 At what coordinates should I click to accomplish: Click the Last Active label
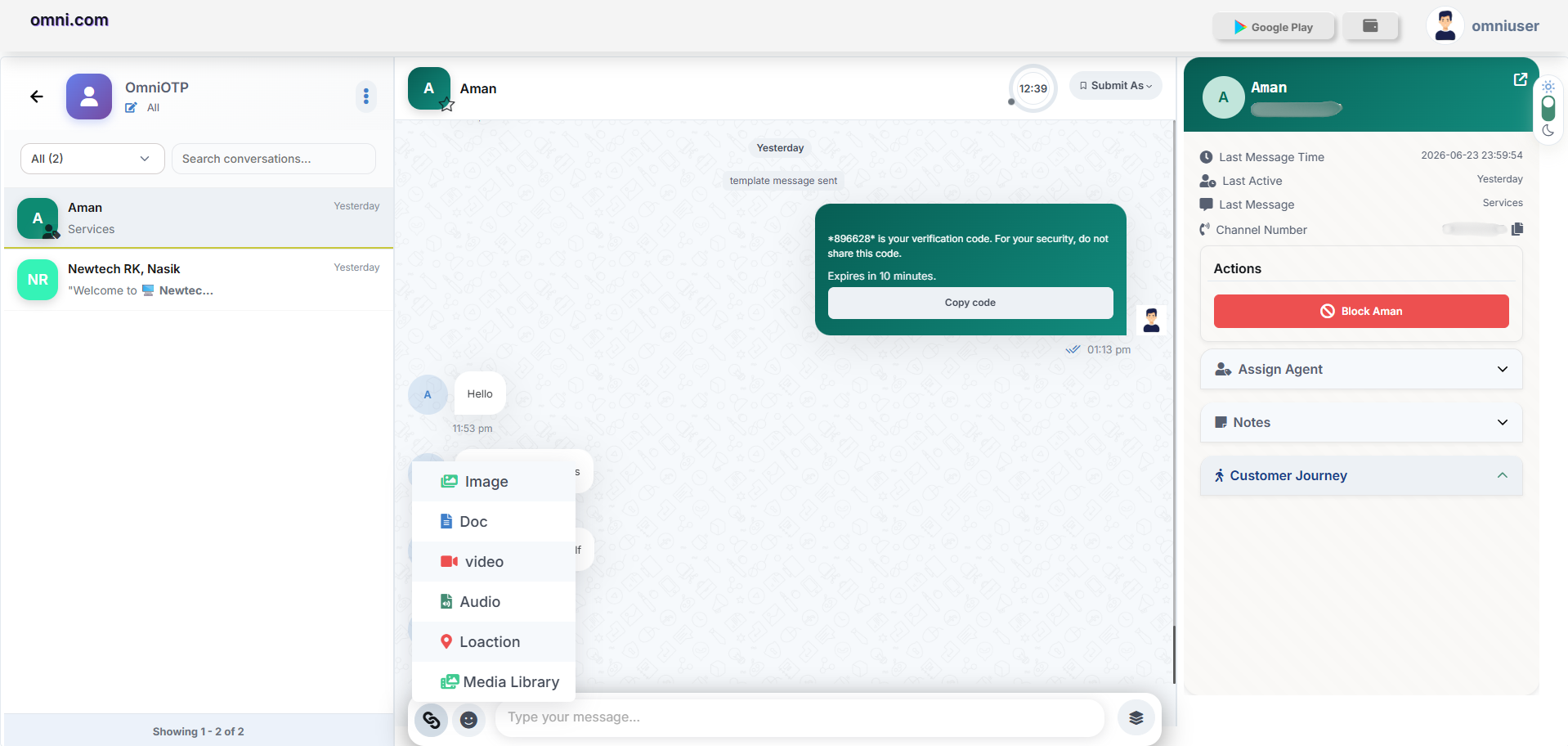tap(1252, 181)
